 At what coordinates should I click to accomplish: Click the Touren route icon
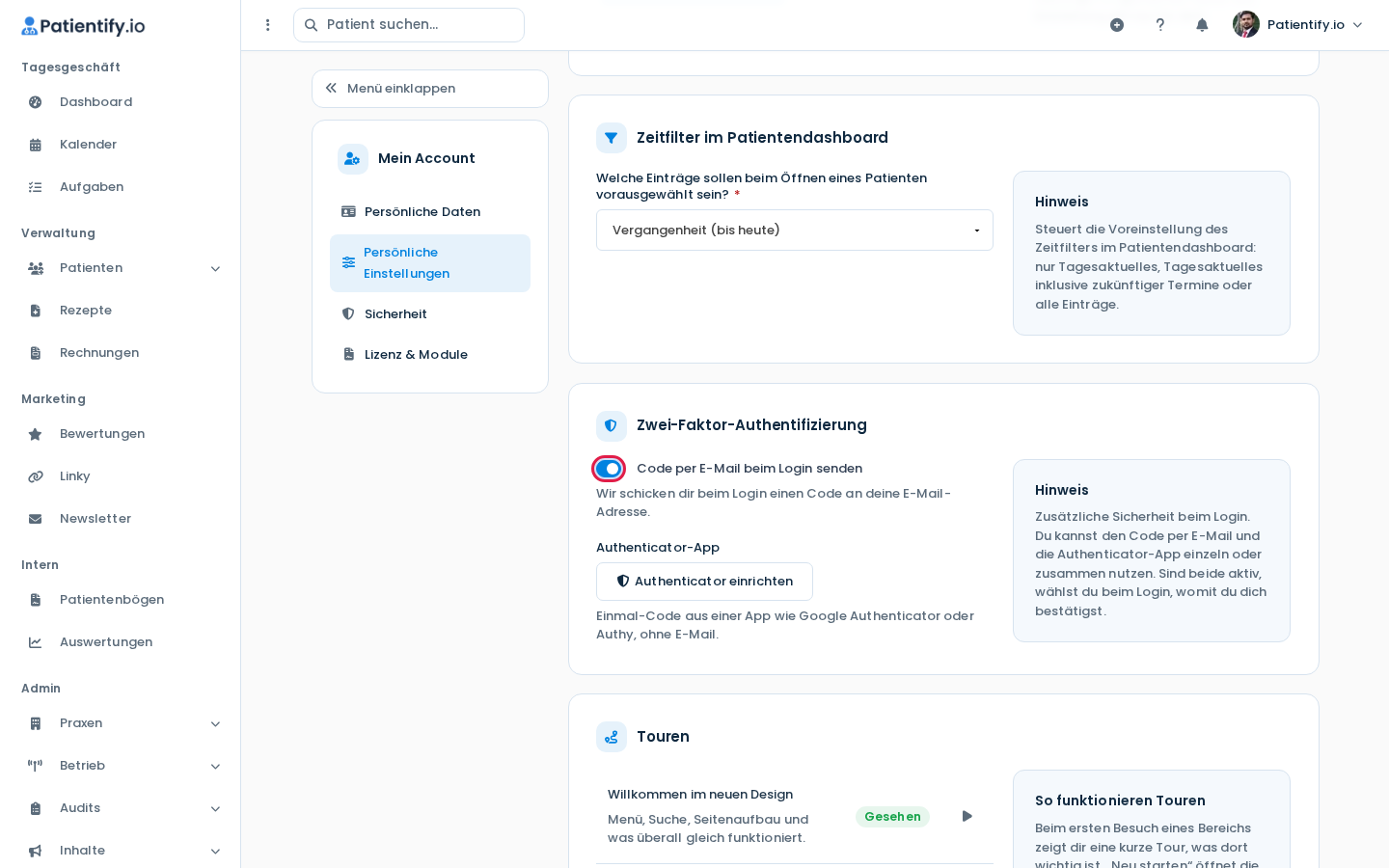pos(612,737)
